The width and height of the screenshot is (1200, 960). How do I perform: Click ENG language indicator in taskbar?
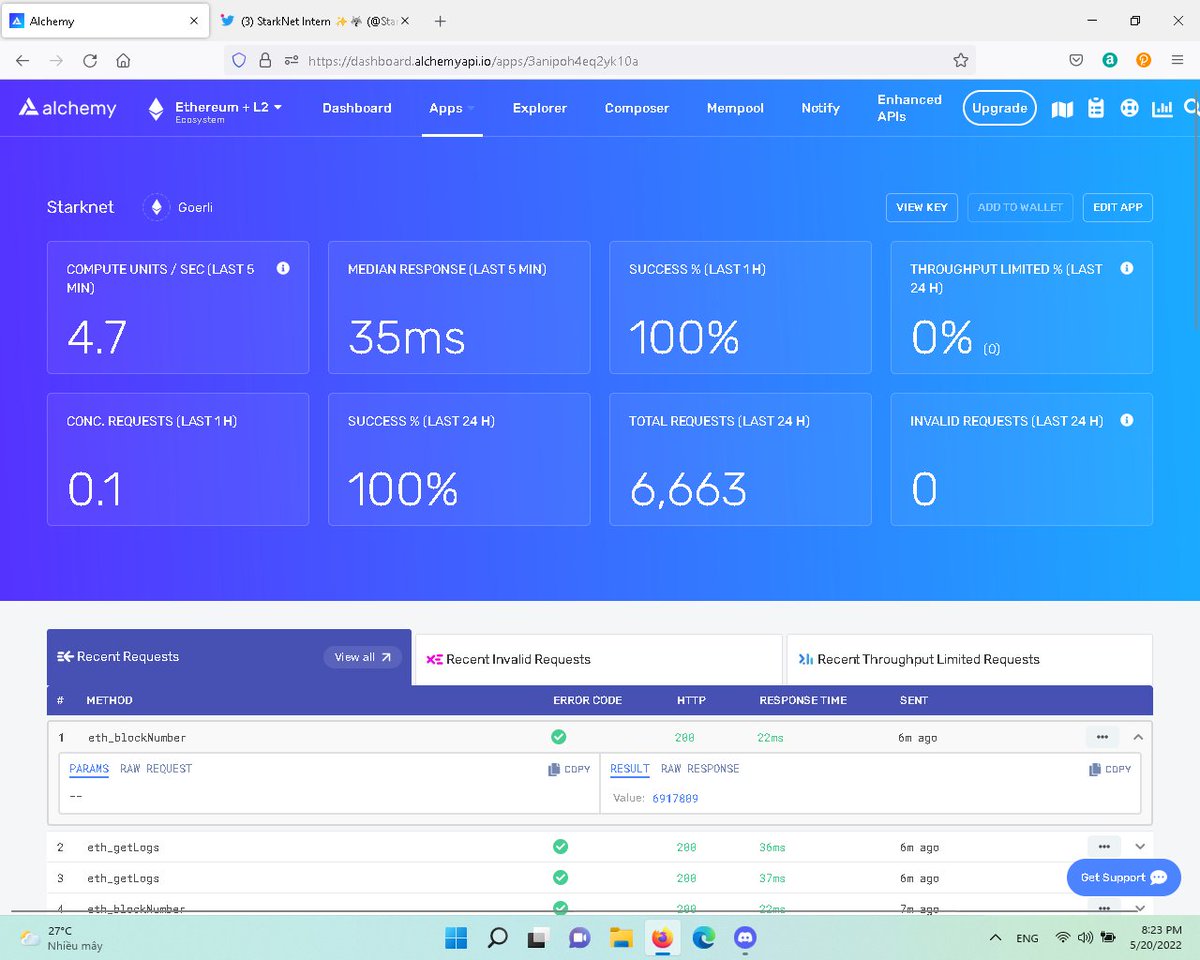(x=1027, y=938)
